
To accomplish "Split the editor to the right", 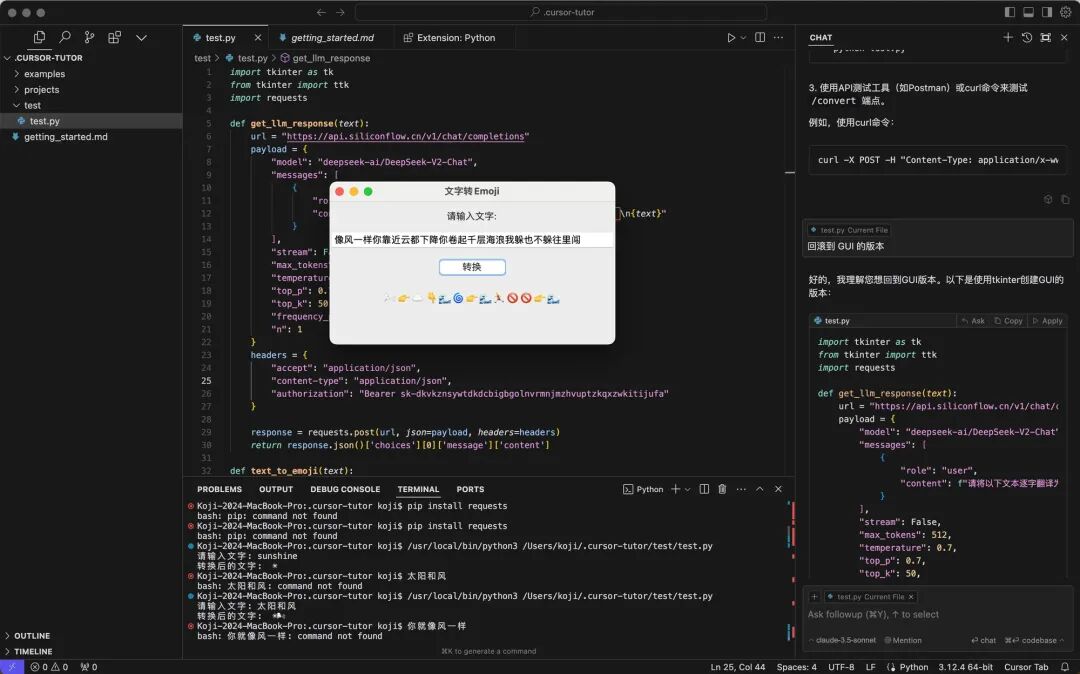I will pyautogui.click(x=760, y=37).
